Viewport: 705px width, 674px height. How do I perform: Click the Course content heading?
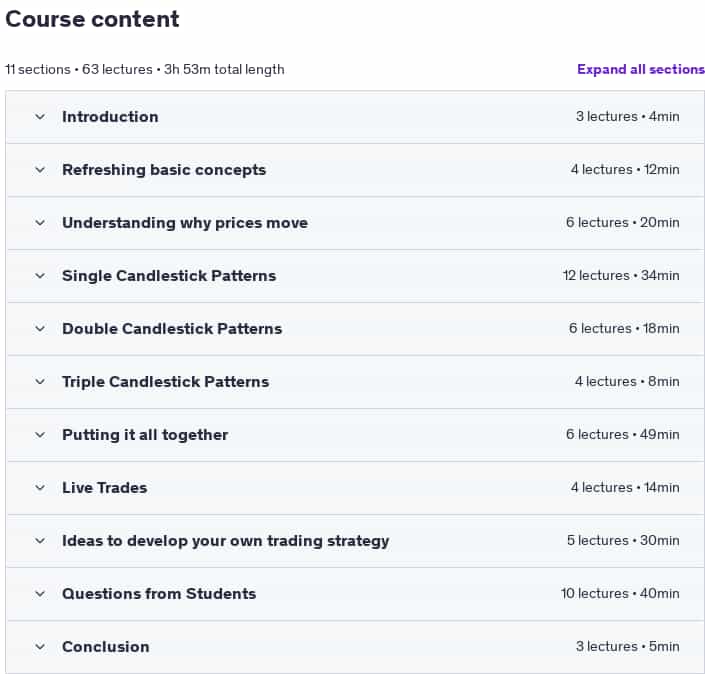click(92, 19)
